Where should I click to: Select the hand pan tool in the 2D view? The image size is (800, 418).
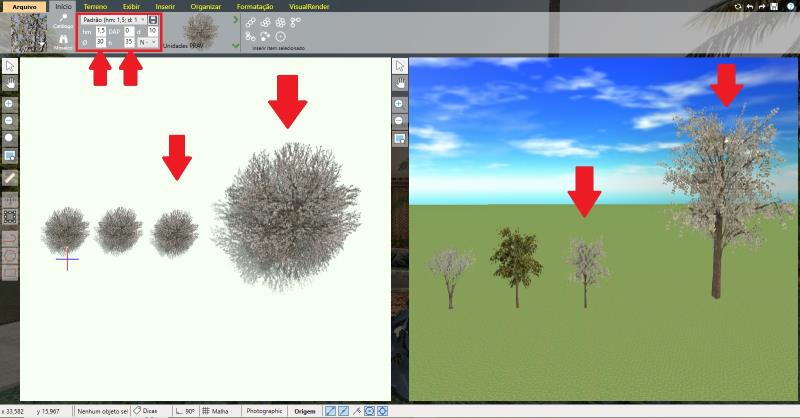click(x=9, y=85)
